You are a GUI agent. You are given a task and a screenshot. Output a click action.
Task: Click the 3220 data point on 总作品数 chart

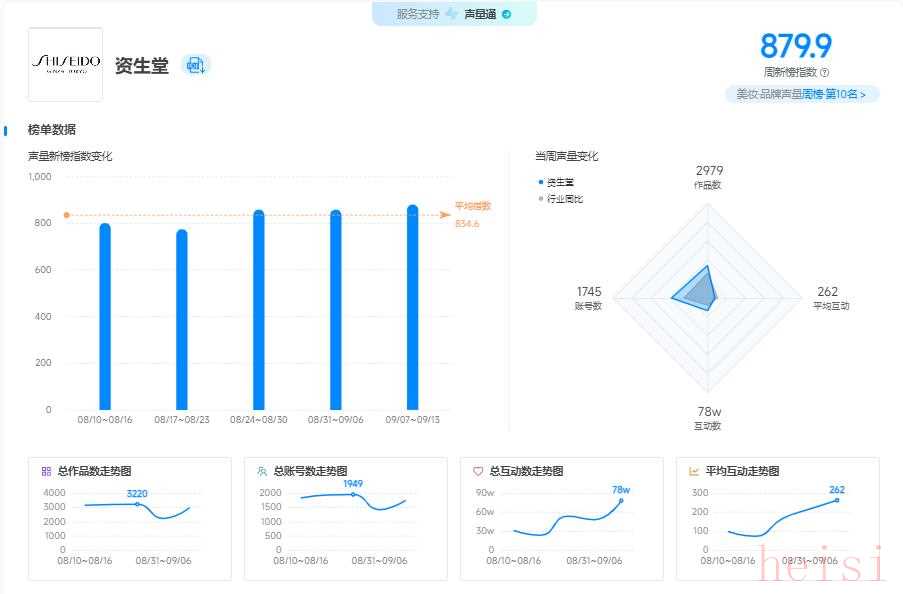click(x=137, y=504)
